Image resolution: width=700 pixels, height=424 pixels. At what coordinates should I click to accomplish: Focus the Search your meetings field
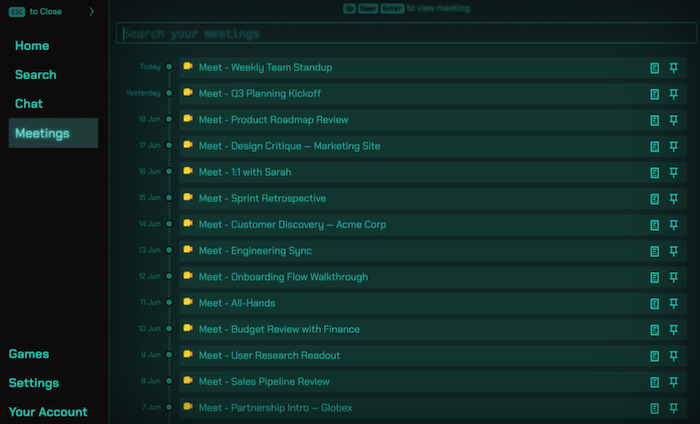click(406, 33)
